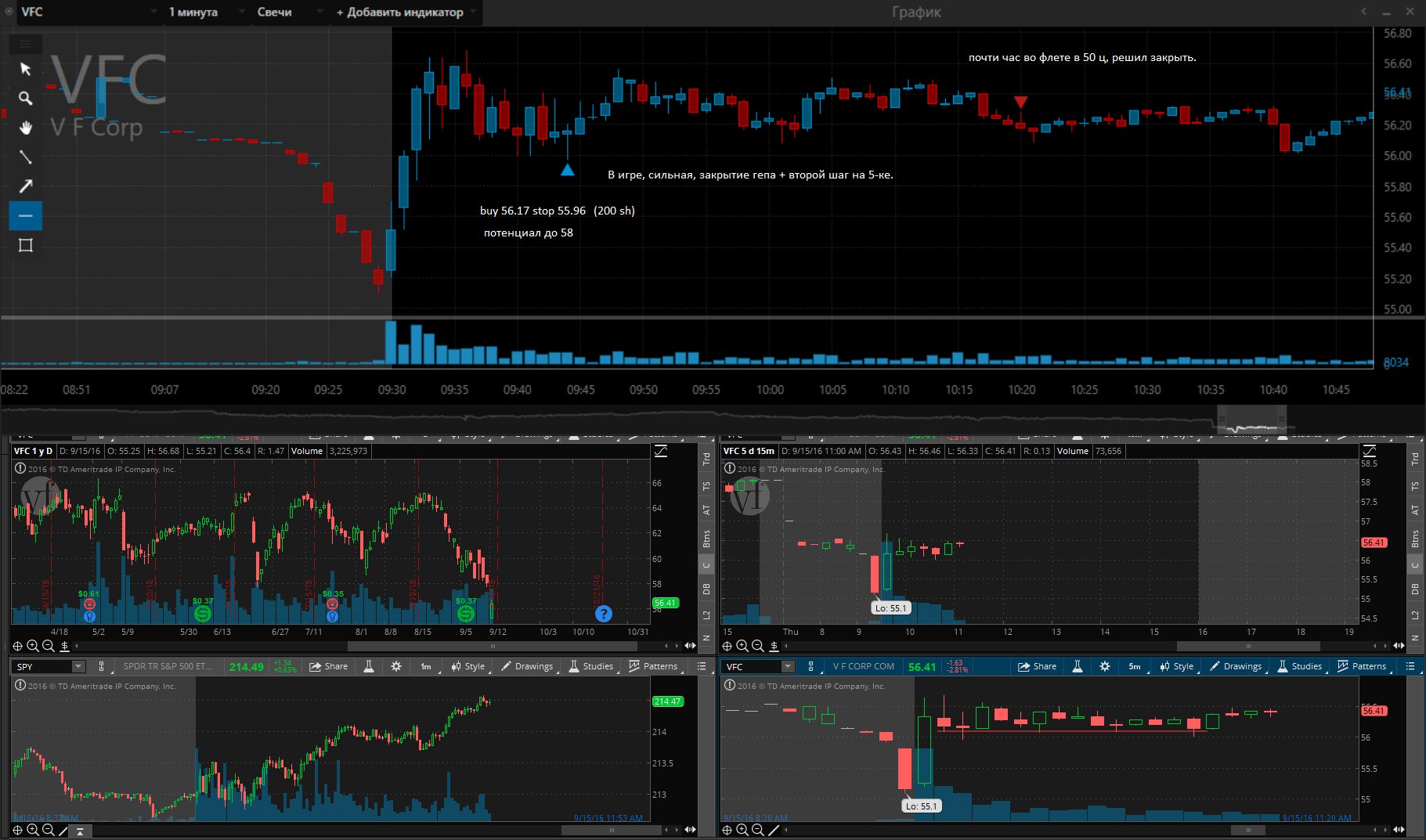Open the gear settings in SPY toolbar
Viewport: 1426px width, 840px height.
point(396,666)
